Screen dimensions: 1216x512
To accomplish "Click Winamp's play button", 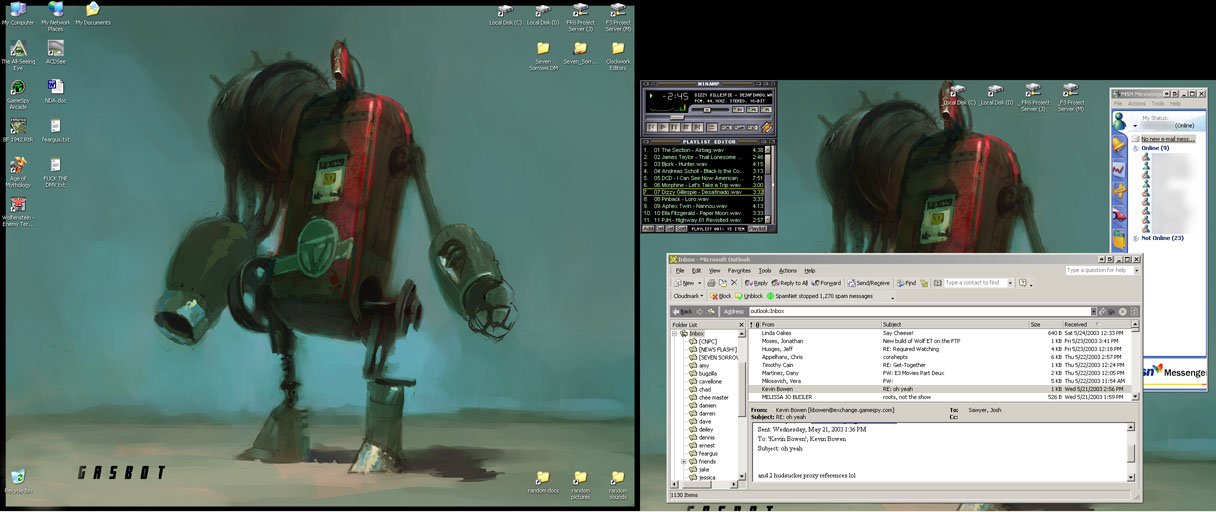I will pos(663,127).
